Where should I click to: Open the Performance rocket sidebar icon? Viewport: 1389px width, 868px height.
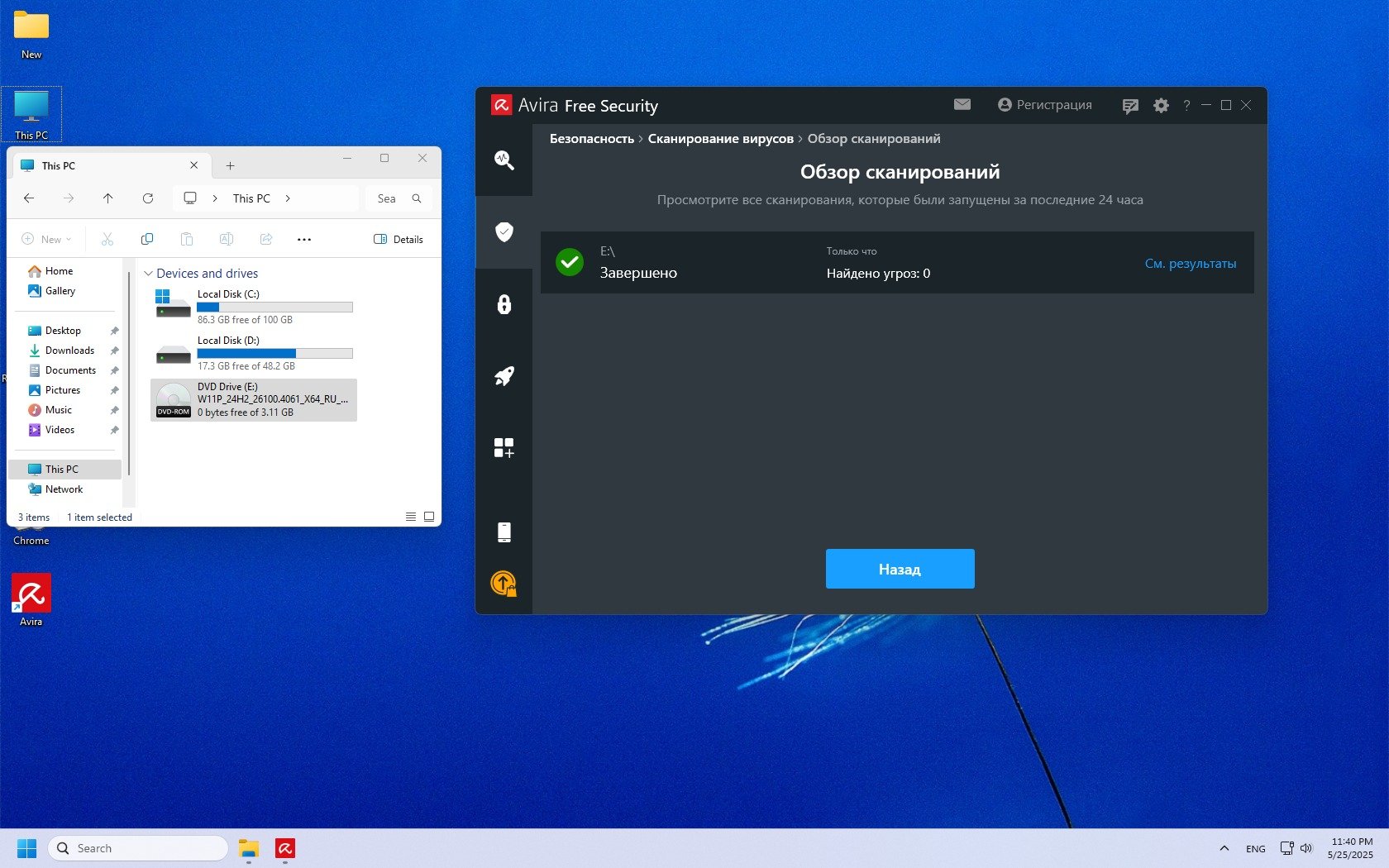pos(504,376)
